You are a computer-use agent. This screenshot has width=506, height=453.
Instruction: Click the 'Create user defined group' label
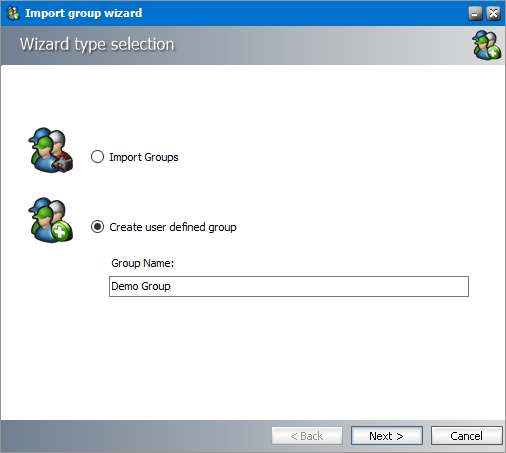pyautogui.click(x=173, y=227)
